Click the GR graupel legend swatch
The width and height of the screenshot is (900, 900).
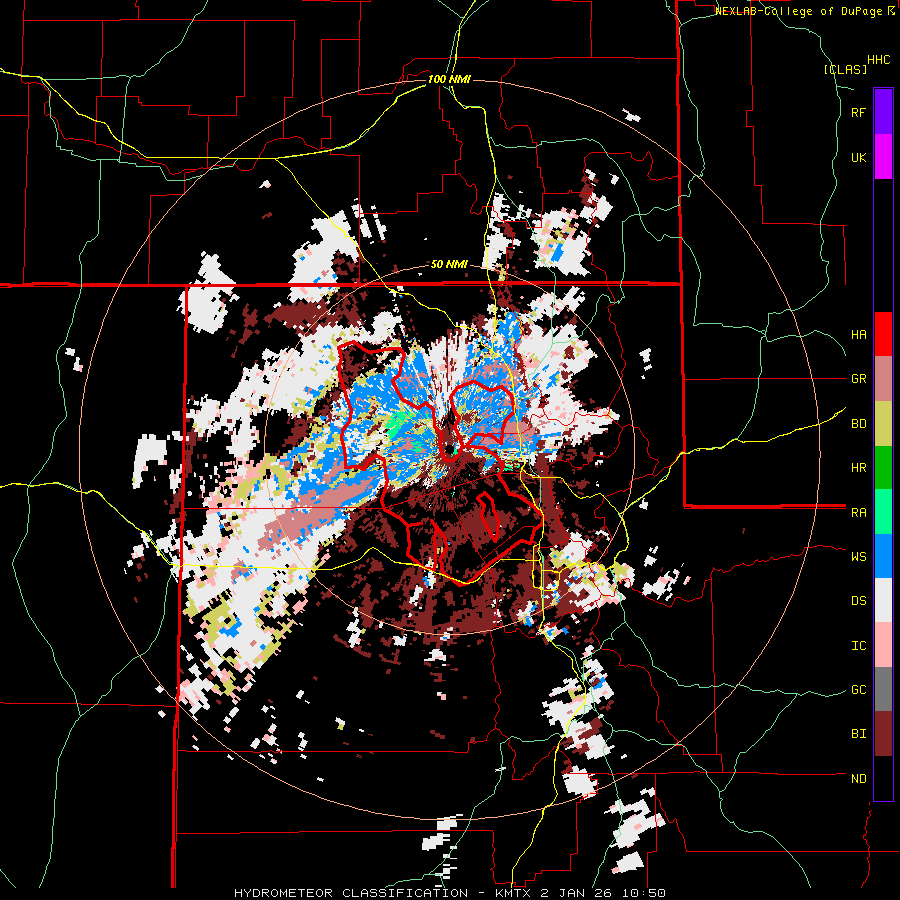tap(883, 378)
